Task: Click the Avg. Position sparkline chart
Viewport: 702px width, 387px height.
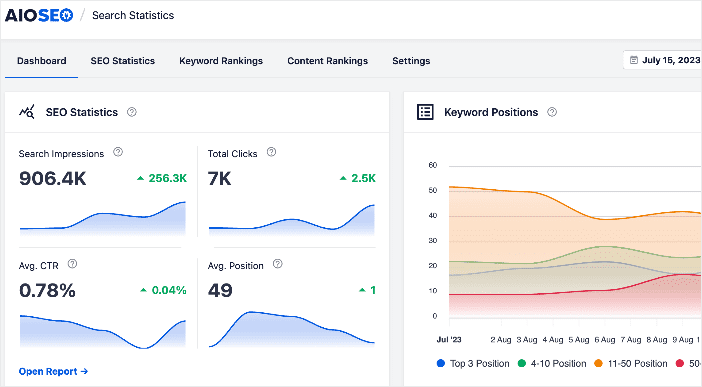Action: click(x=291, y=329)
